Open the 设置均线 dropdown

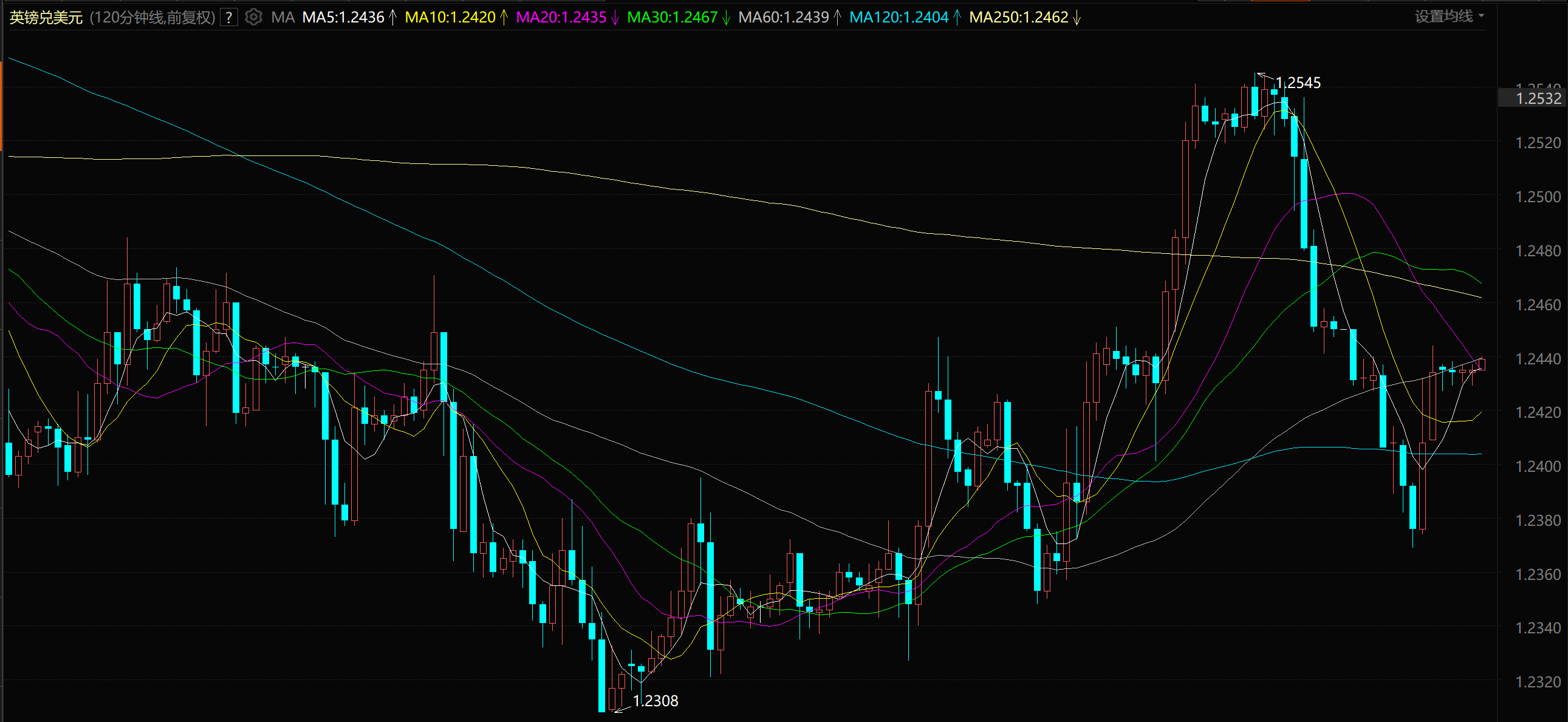[1449, 16]
